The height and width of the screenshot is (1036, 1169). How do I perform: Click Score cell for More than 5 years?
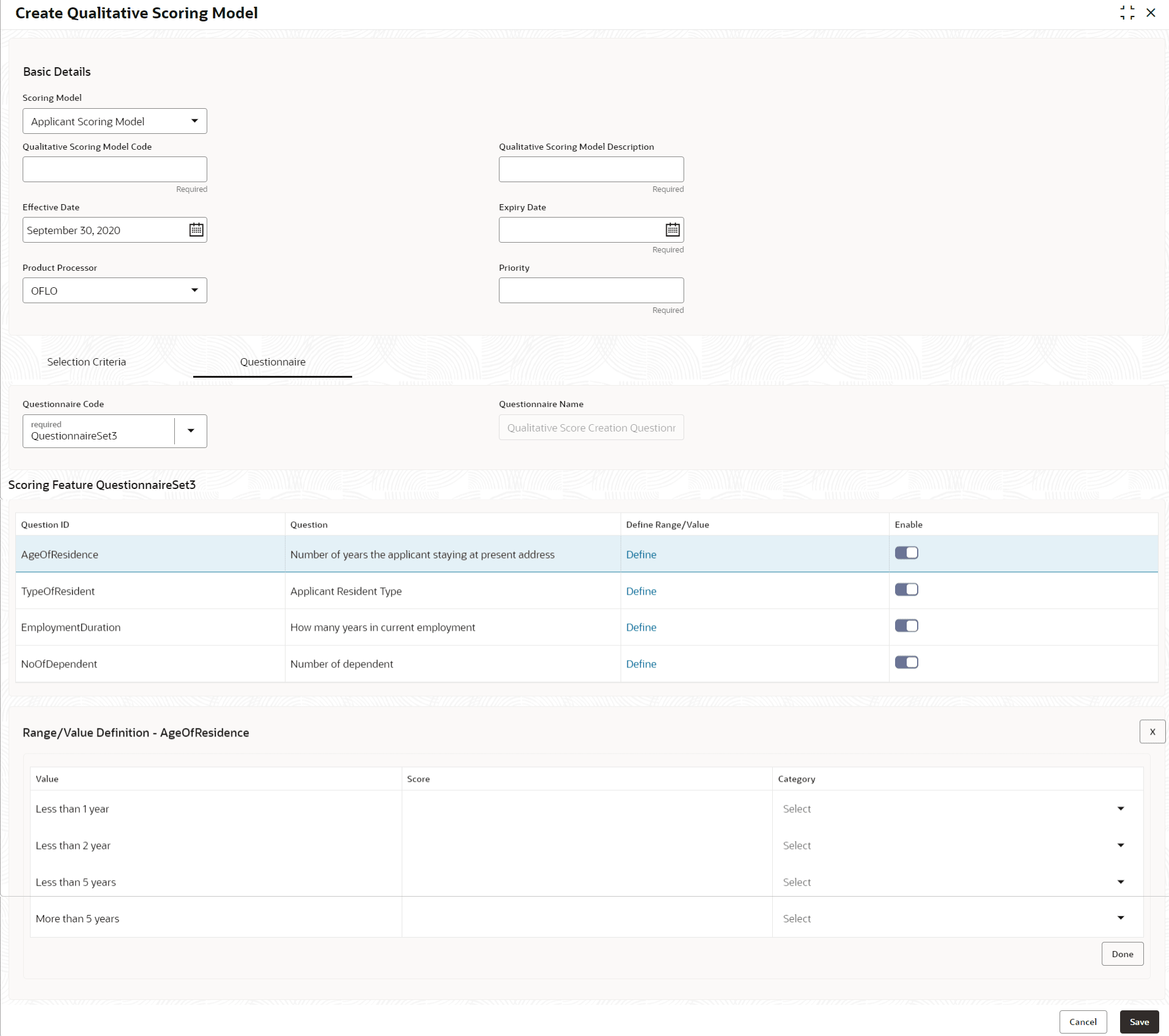pos(587,918)
